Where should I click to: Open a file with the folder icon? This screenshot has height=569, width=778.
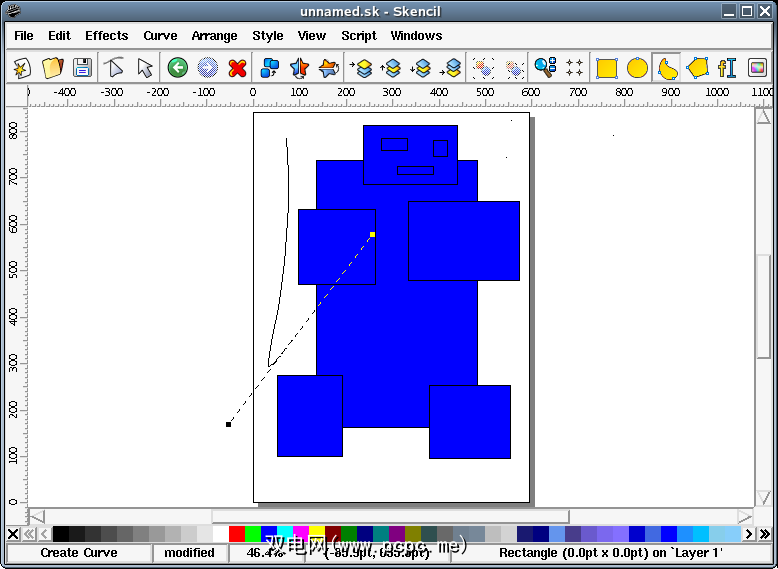pyautogui.click(x=52, y=68)
